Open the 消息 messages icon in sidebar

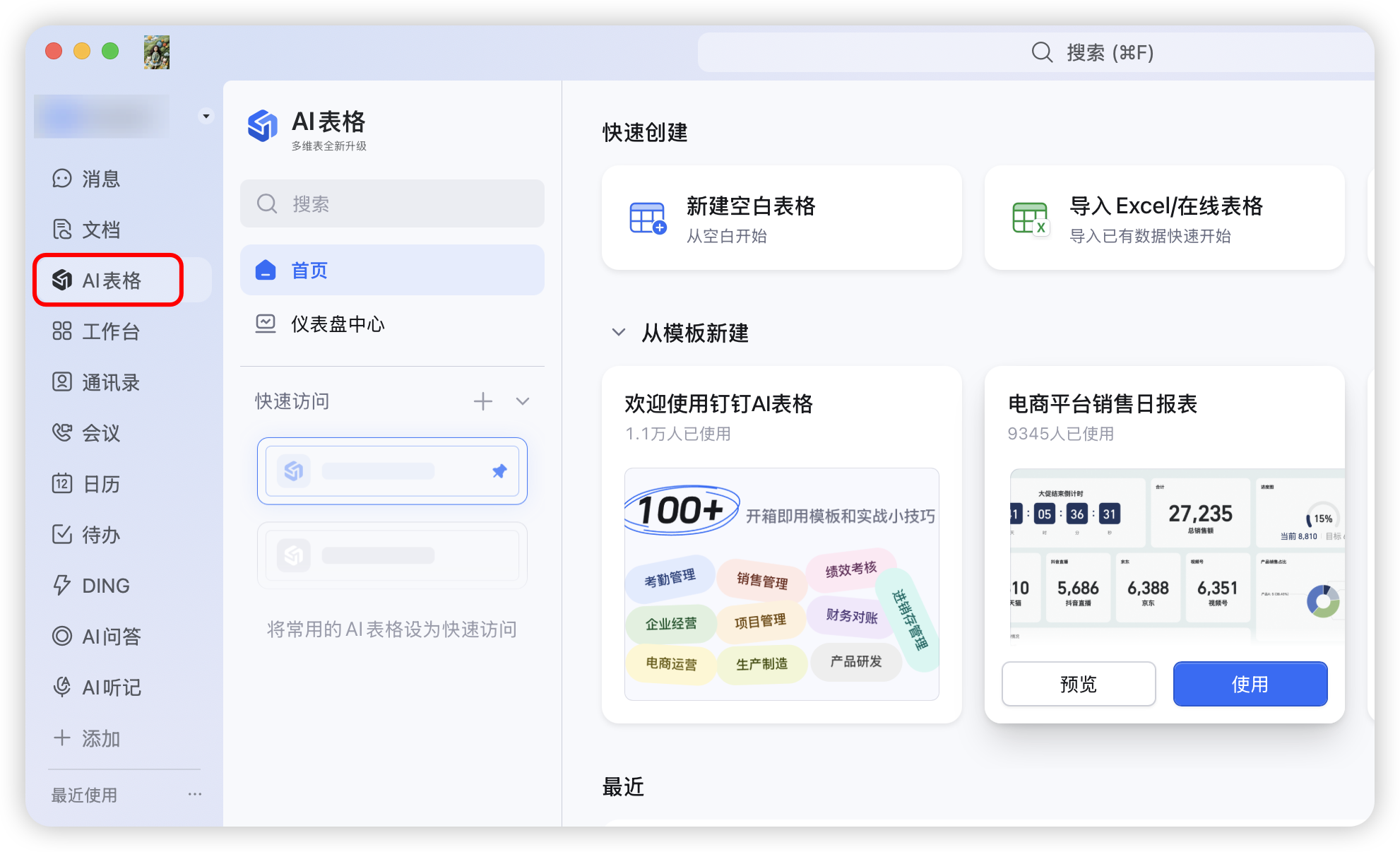coord(62,178)
